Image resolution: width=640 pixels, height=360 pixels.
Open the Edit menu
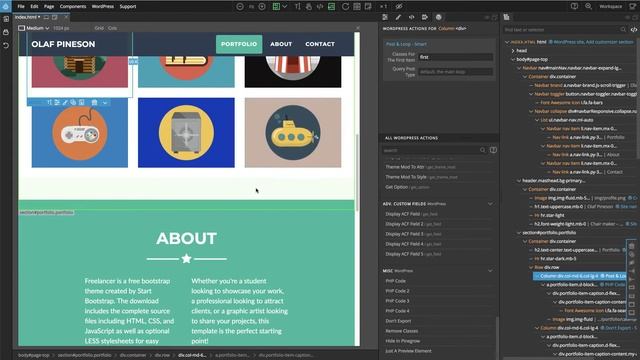click(x=34, y=7)
